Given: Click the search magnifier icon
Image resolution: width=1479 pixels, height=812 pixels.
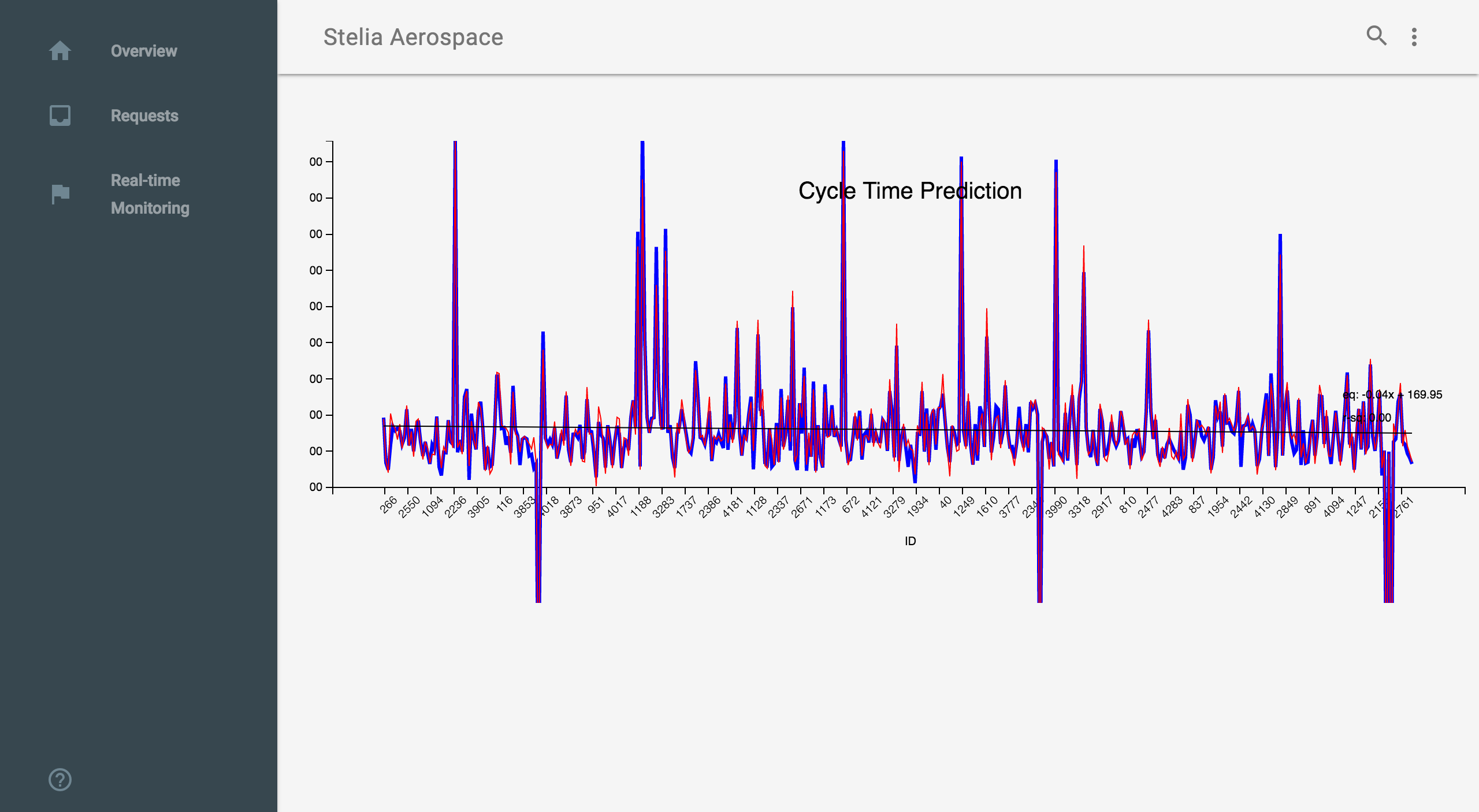Looking at the screenshot, I should point(1376,36).
